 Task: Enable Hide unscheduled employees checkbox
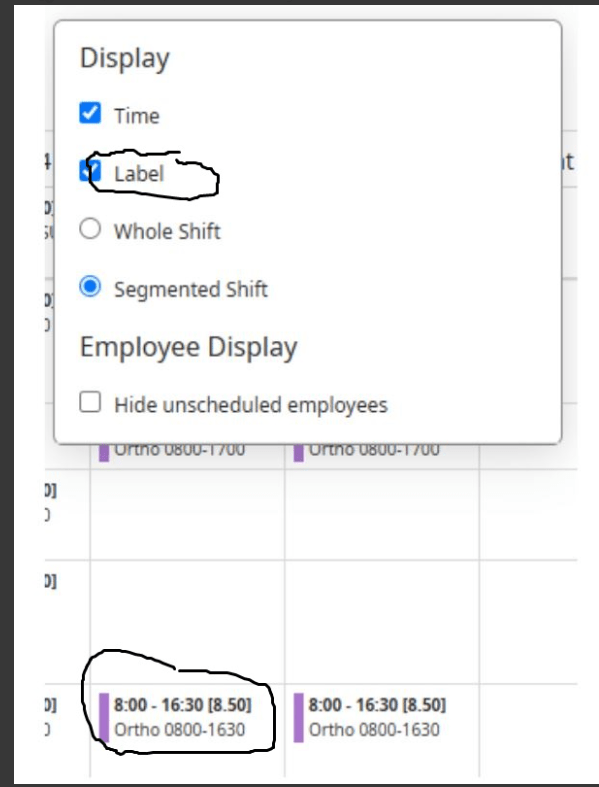(x=90, y=402)
